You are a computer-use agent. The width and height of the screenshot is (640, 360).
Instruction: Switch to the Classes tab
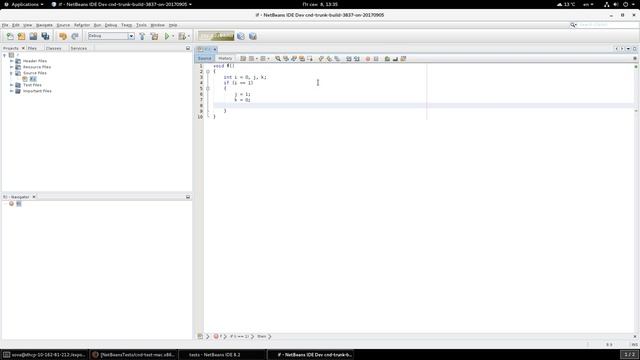(x=53, y=48)
